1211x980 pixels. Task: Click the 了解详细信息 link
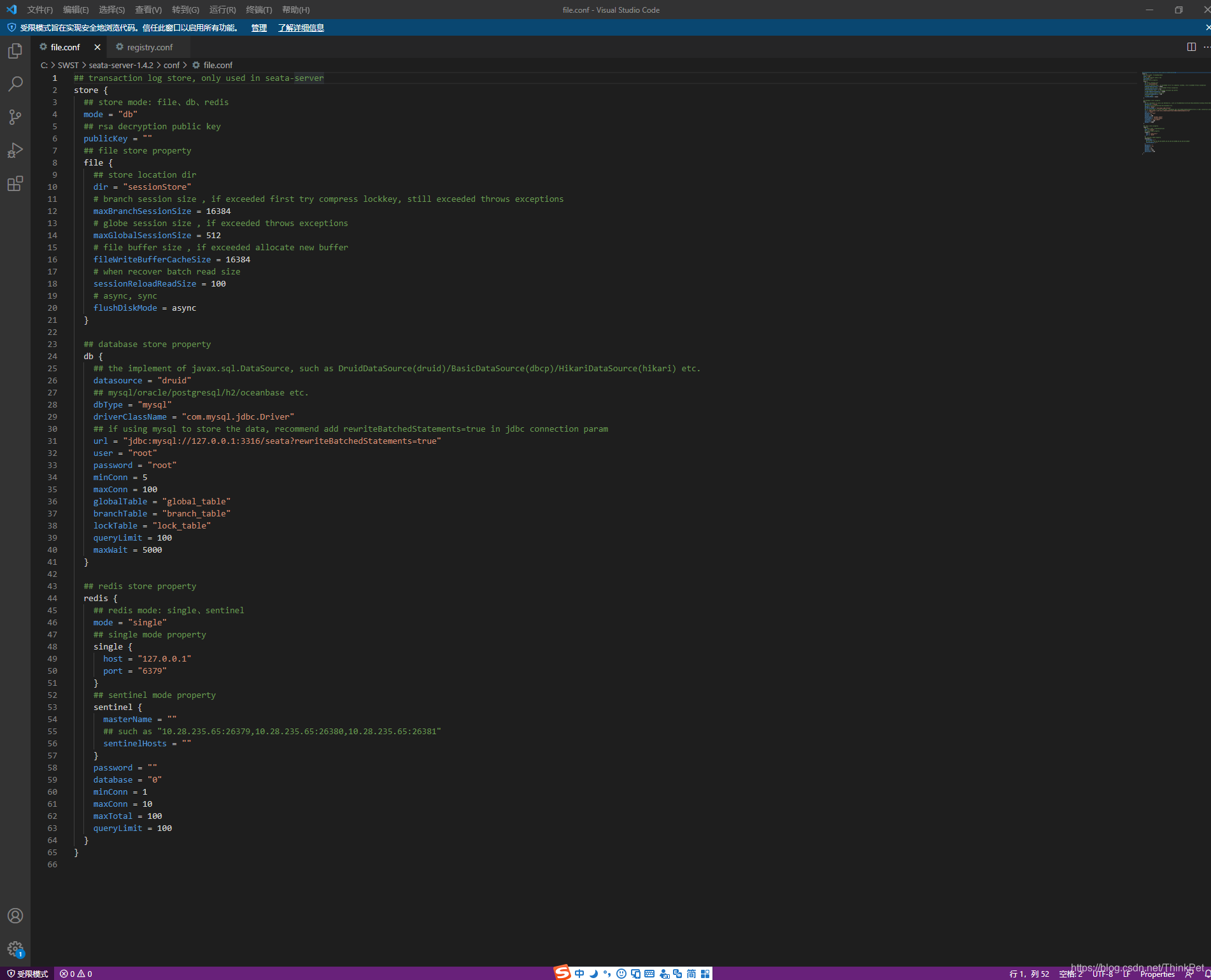[x=301, y=27]
